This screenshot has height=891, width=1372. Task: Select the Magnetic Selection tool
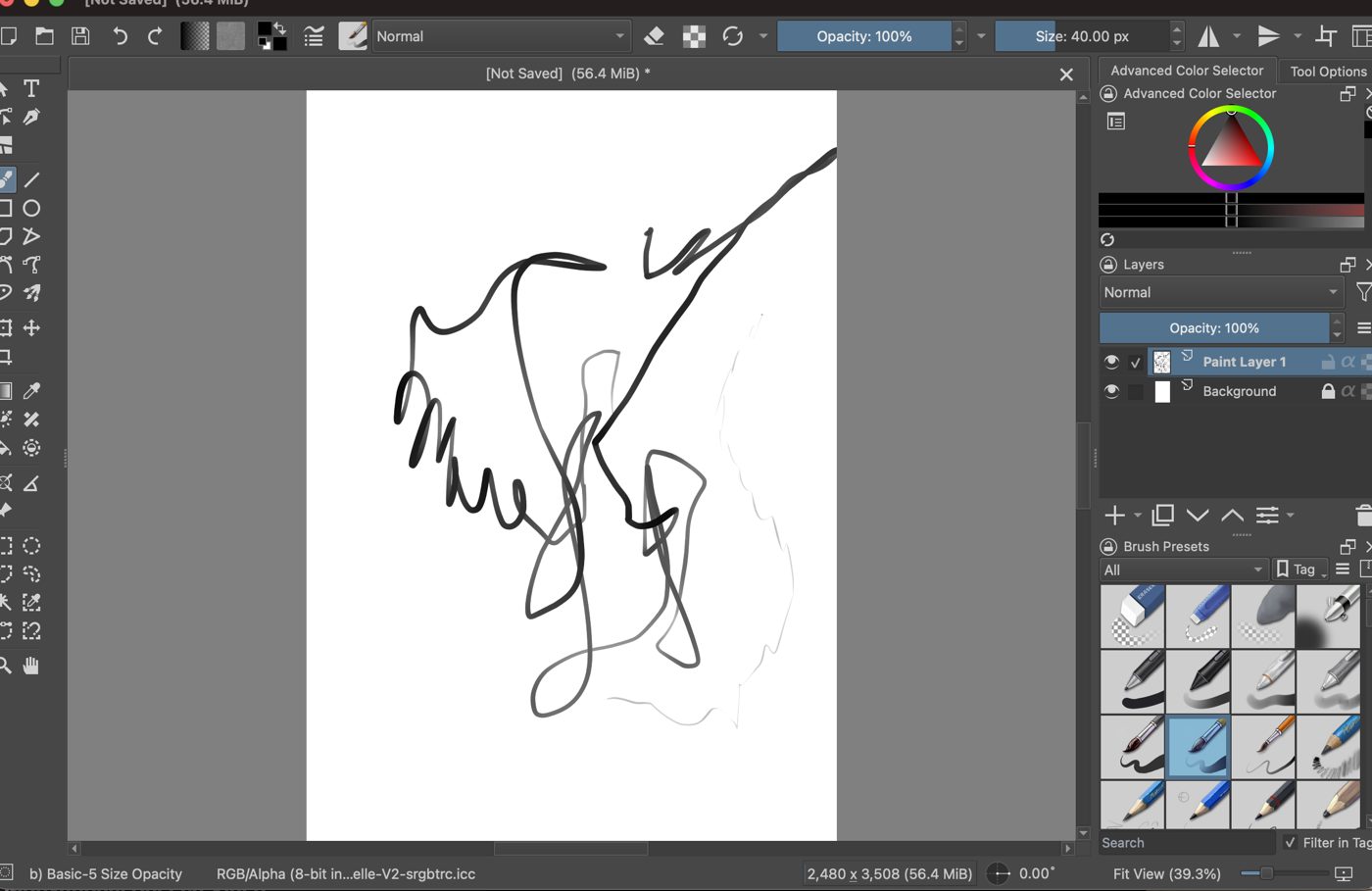31,631
